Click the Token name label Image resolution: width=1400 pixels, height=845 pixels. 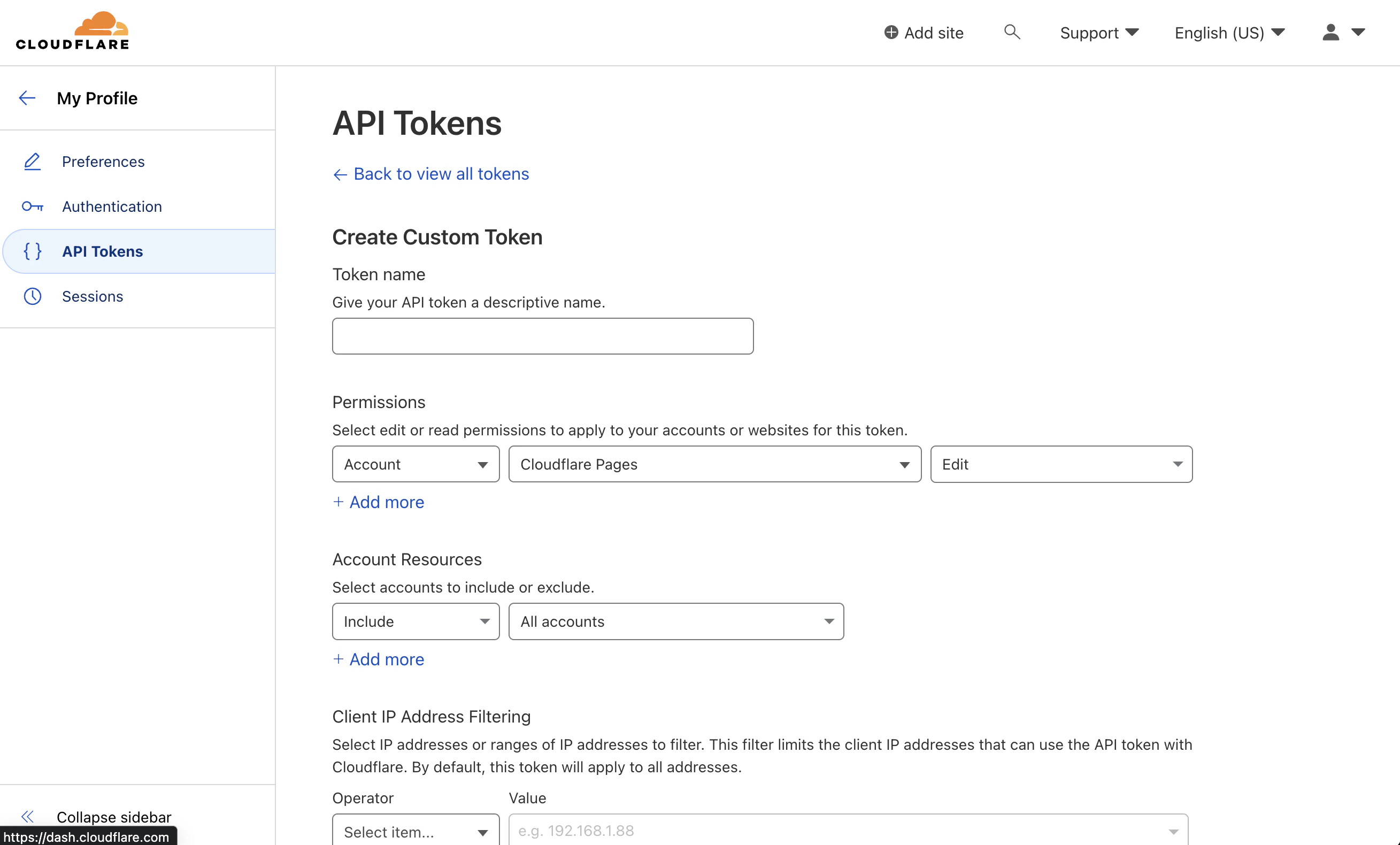pos(379,274)
